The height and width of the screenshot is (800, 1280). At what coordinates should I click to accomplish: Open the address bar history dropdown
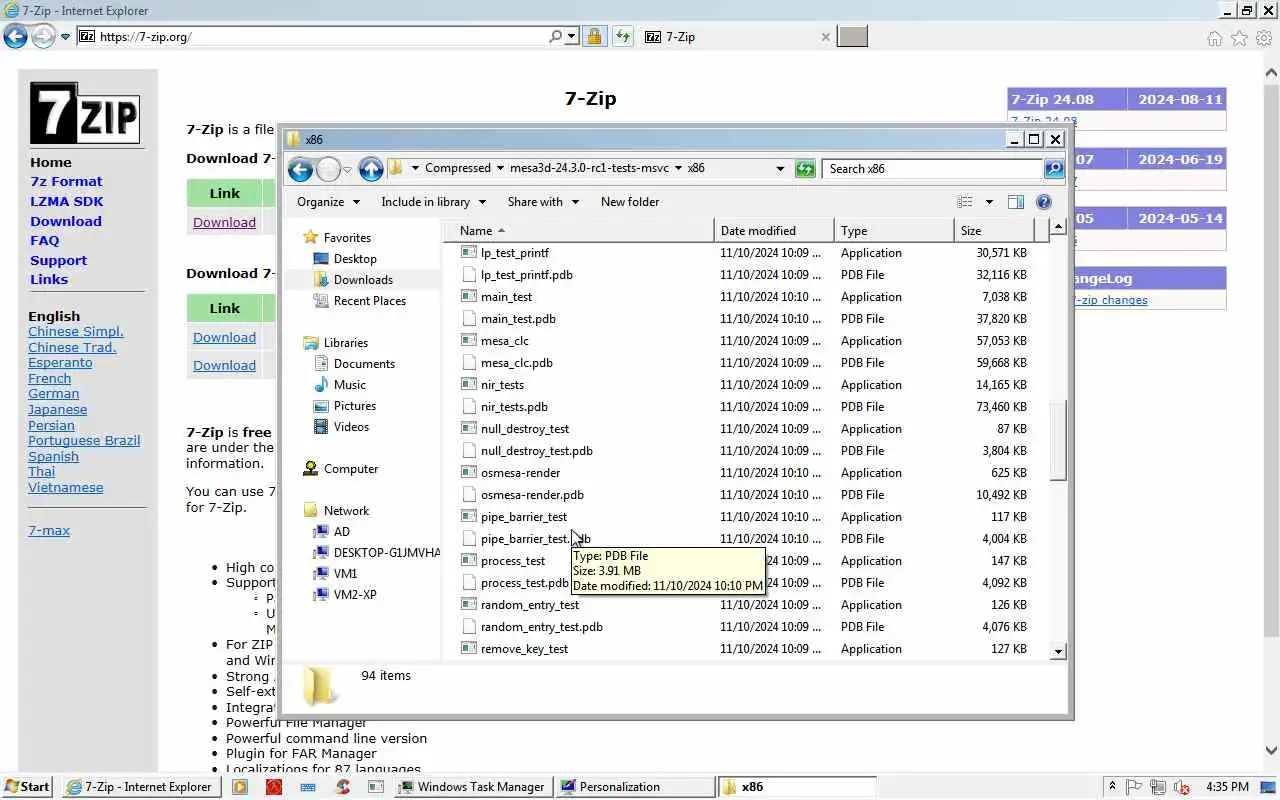click(x=780, y=169)
